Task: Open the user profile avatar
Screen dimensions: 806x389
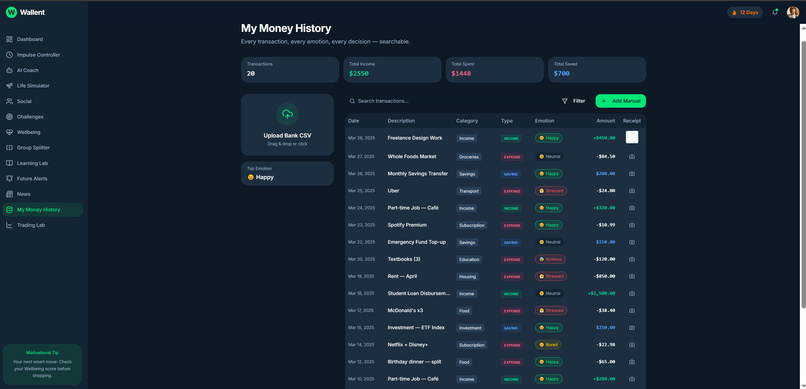Action: coord(793,12)
